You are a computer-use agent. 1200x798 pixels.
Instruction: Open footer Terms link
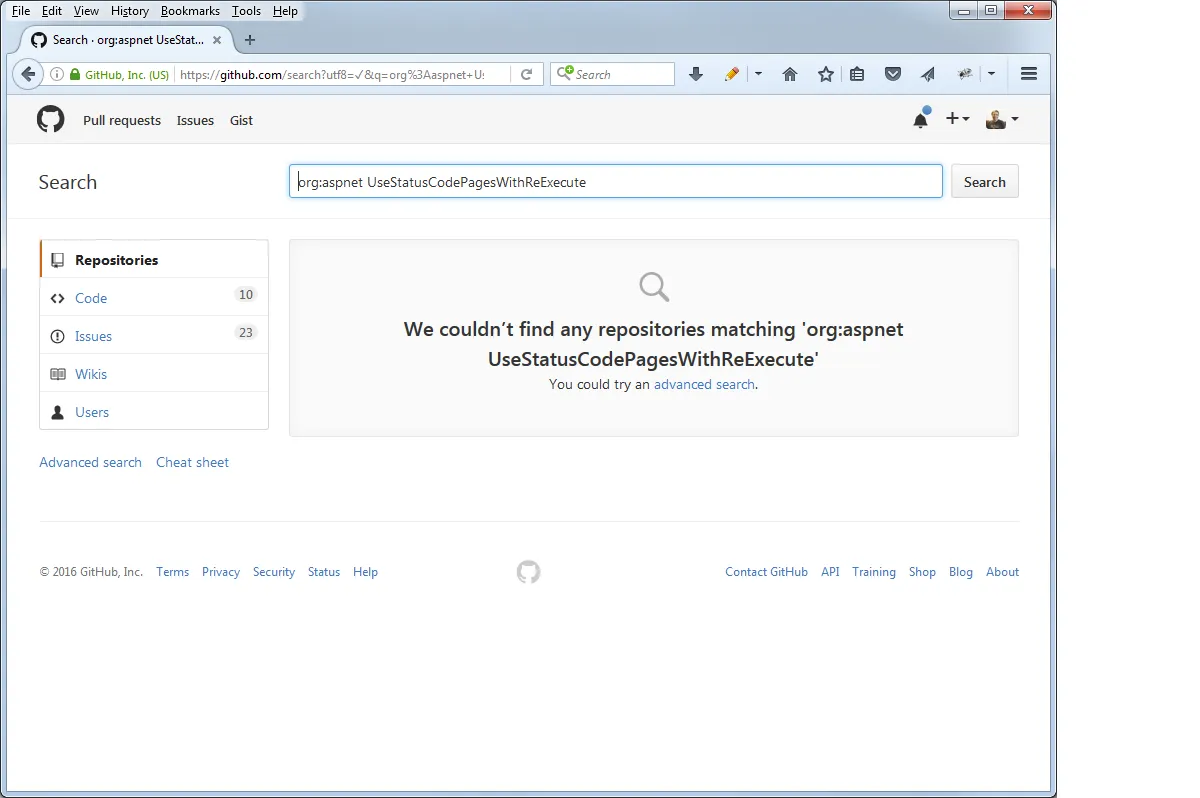point(172,572)
